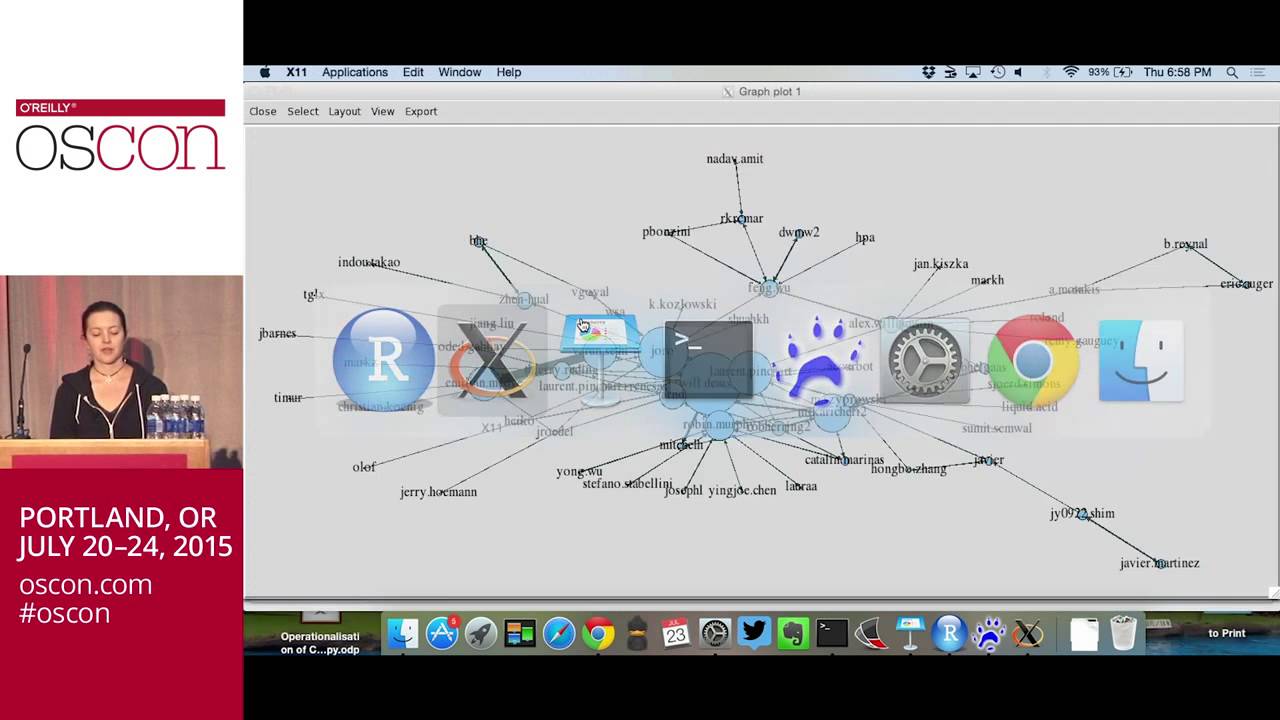The image size is (1280, 720).
Task: Select the X11 icon in the app switcher
Action: point(492,360)
